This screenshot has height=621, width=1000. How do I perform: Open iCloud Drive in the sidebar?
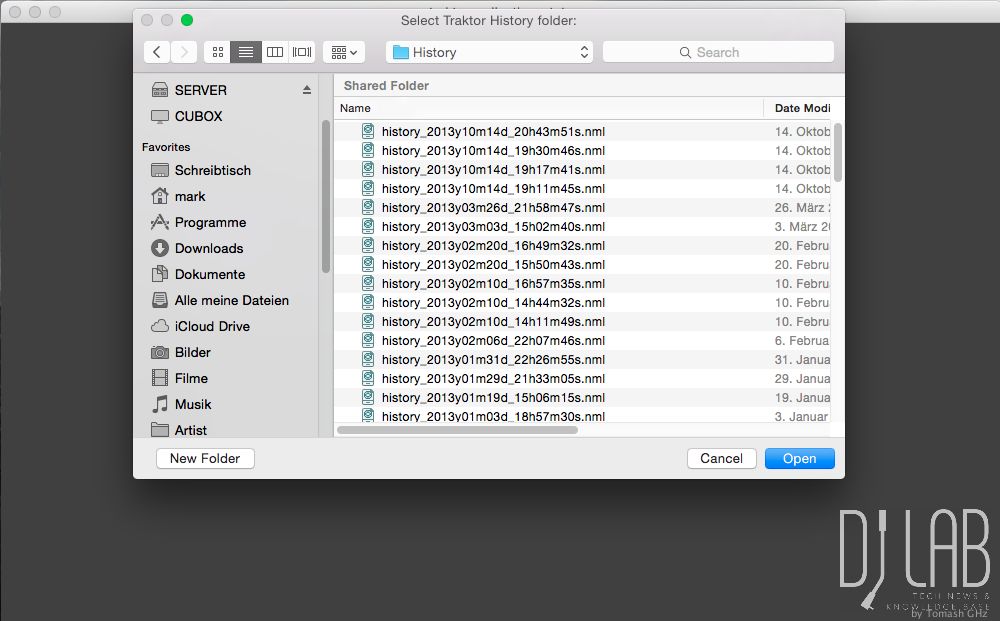click(212, 326)
